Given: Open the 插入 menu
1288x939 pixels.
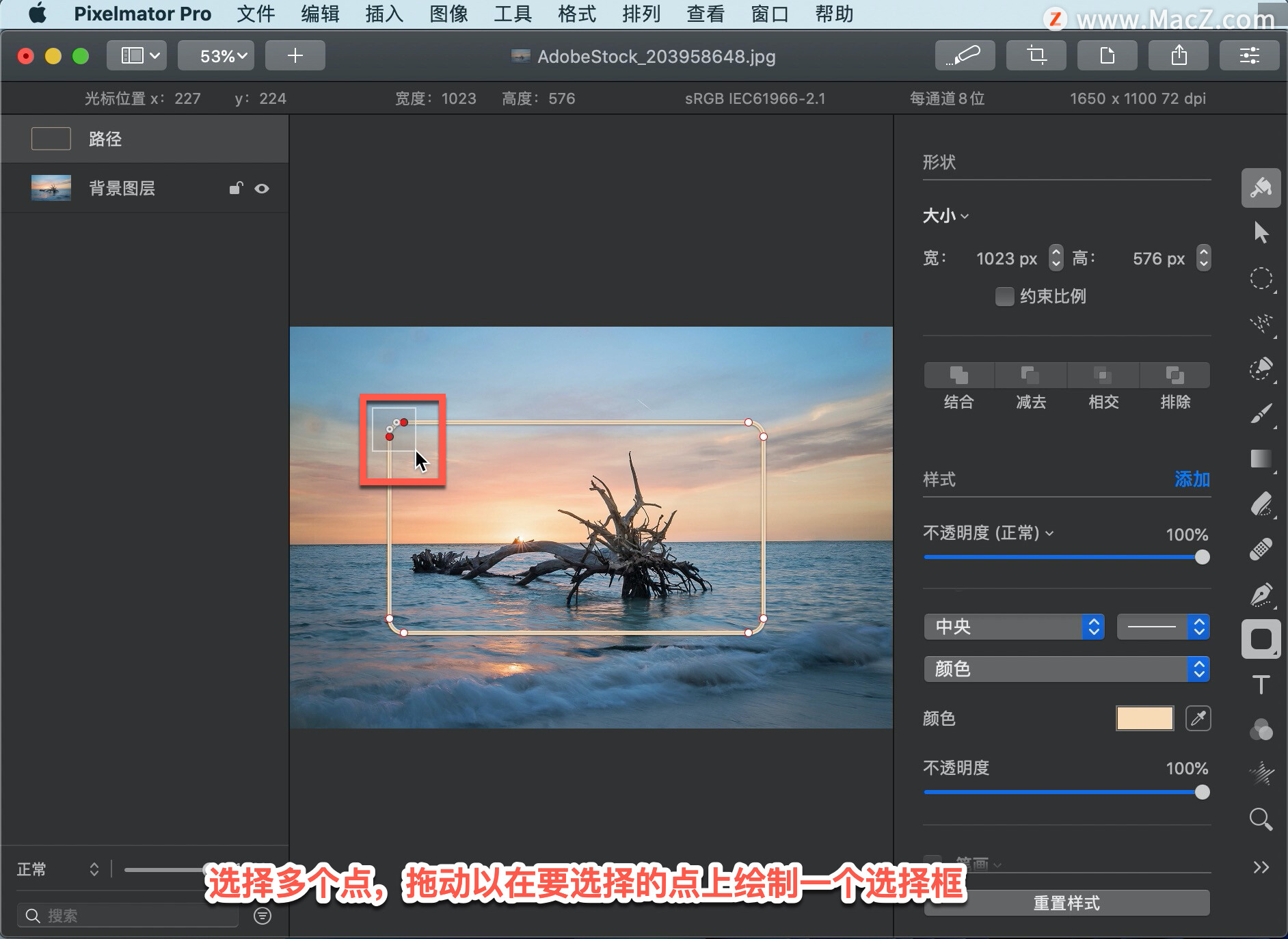Looking at the screenshot, I should pyautogui.click(x=384, y=14).
